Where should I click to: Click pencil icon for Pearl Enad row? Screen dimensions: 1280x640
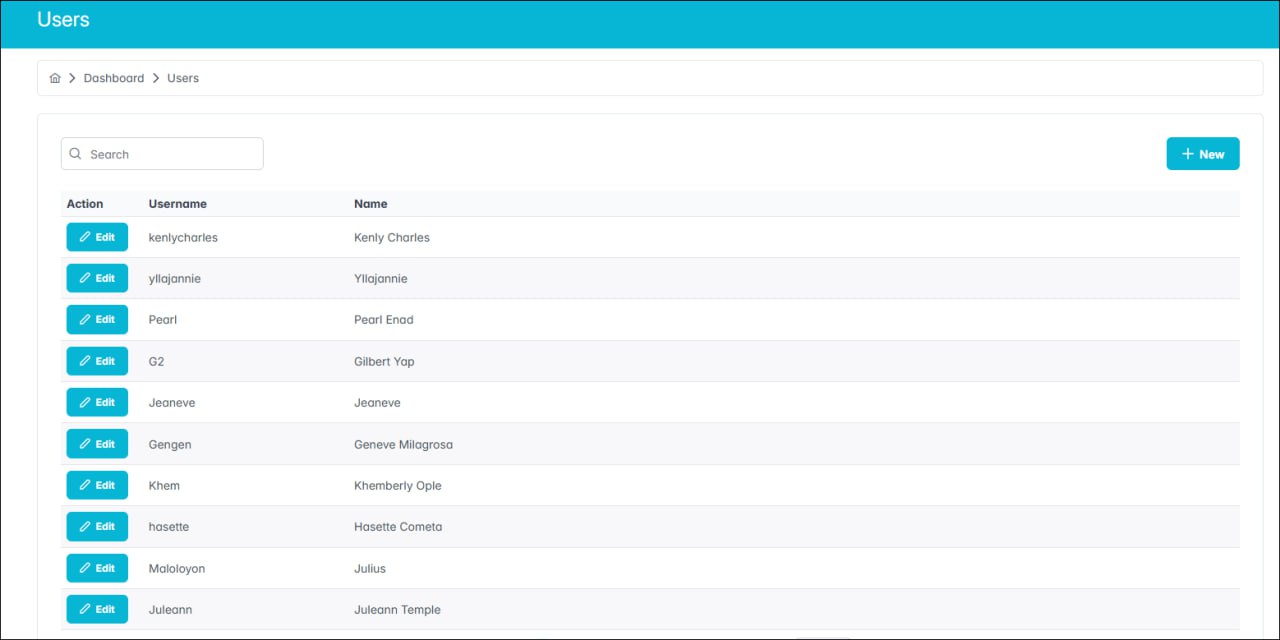pos(85,320)
